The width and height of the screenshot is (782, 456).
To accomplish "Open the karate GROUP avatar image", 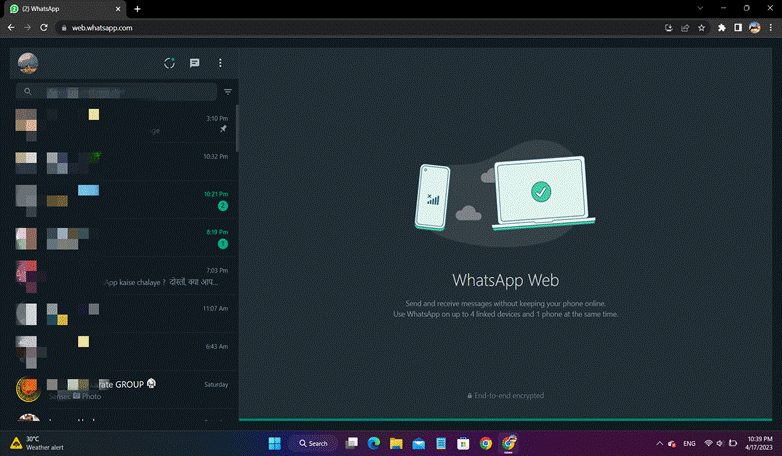I will [28, 390].
